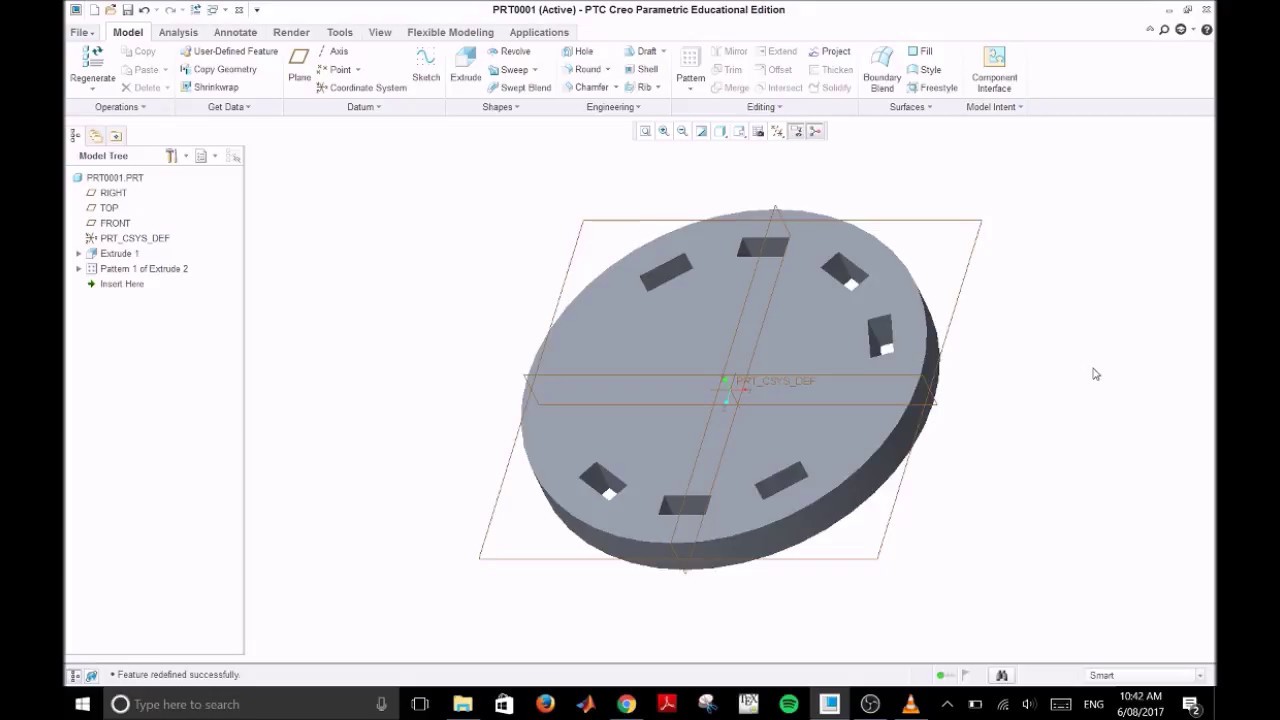Open the Flexible Modeling tab
Viewport: 1280px width, 720px height.
click(450, 32)
